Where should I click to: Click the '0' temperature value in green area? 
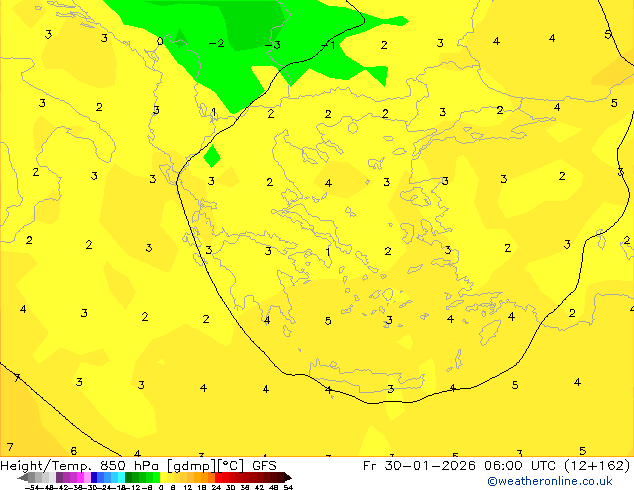point(160,41)
